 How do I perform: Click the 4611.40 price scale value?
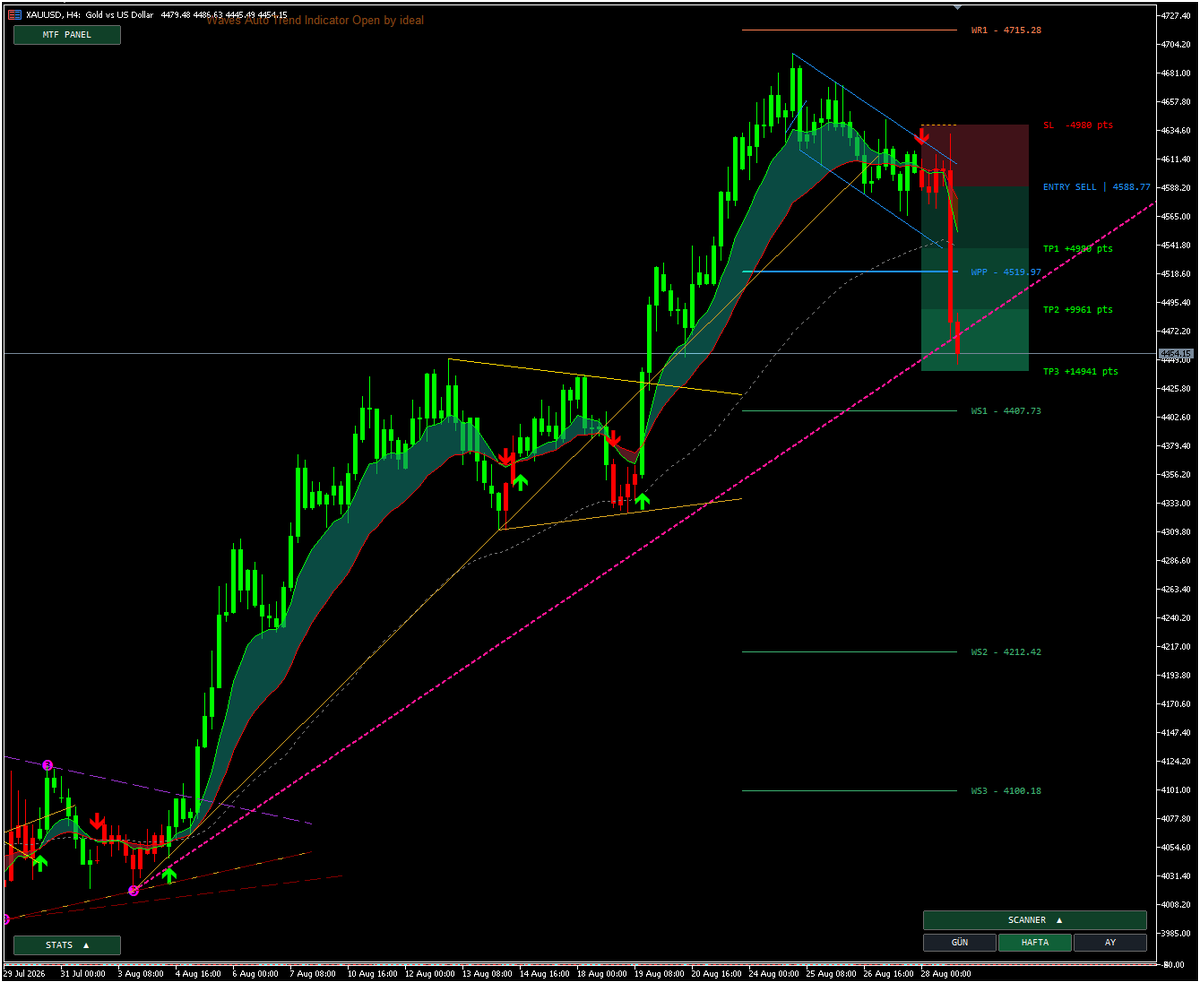1175,159
